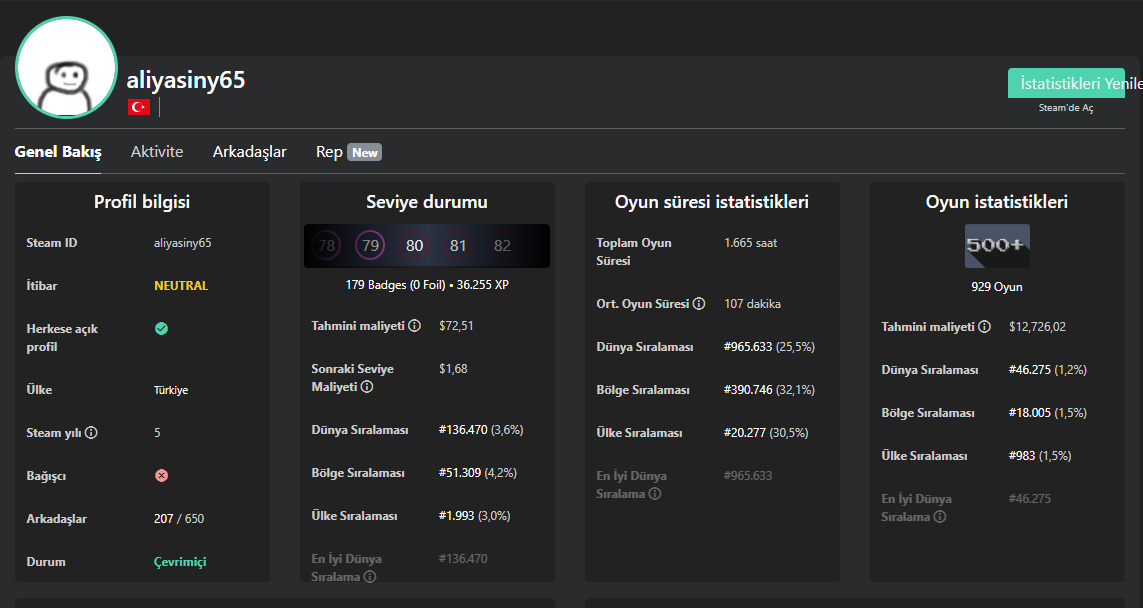Click the $72,51 estimated cost value
Viewport: 1143px width, 608px height.
(456, 326)
